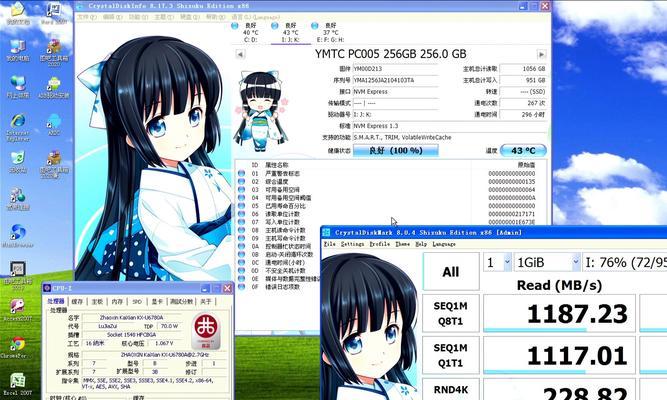Switch to CPU-Z 缓存 tab
Viewport: 667px width, 400px height.
click(77, 301)
